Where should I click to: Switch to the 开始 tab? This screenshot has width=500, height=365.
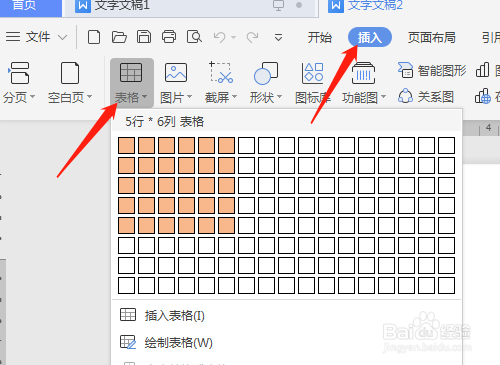(320, 37)
